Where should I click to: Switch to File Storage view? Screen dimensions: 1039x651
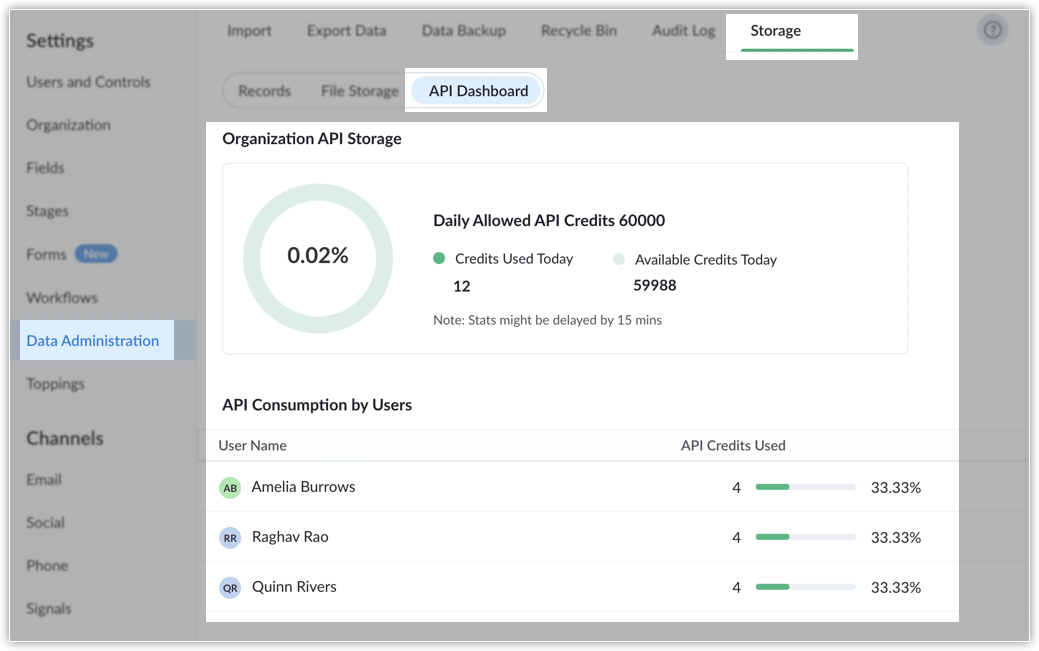360,91
